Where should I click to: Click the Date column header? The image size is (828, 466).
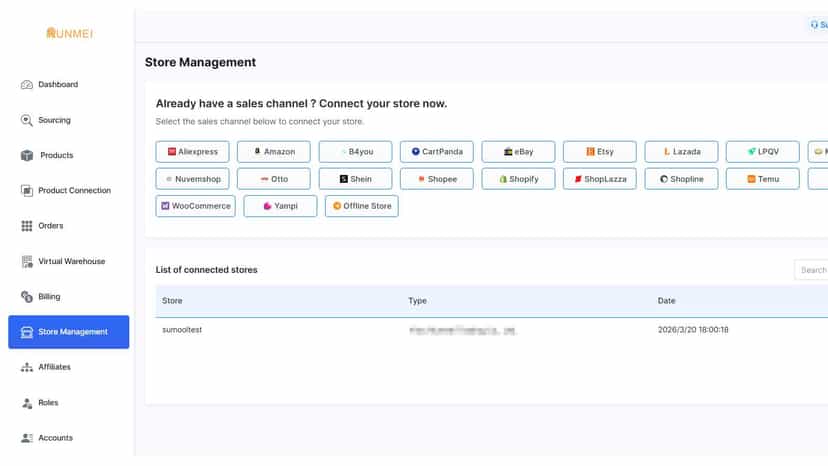pos(666,301)
